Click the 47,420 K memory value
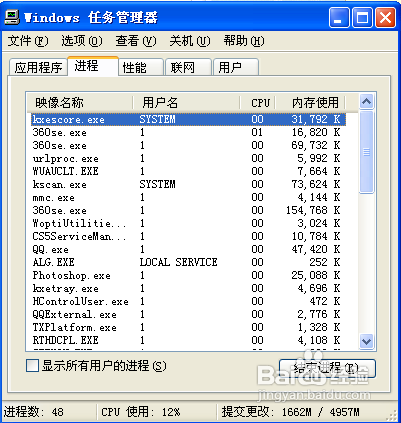401x423 pixels. 316,249
